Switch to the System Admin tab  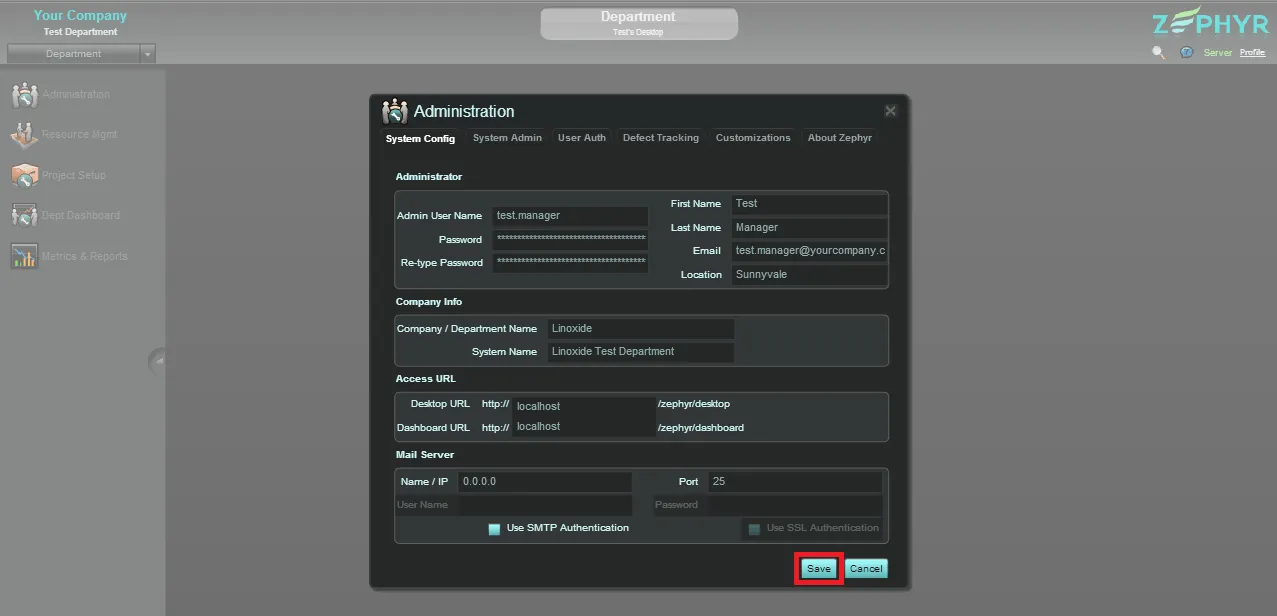[x=507, y=138]
